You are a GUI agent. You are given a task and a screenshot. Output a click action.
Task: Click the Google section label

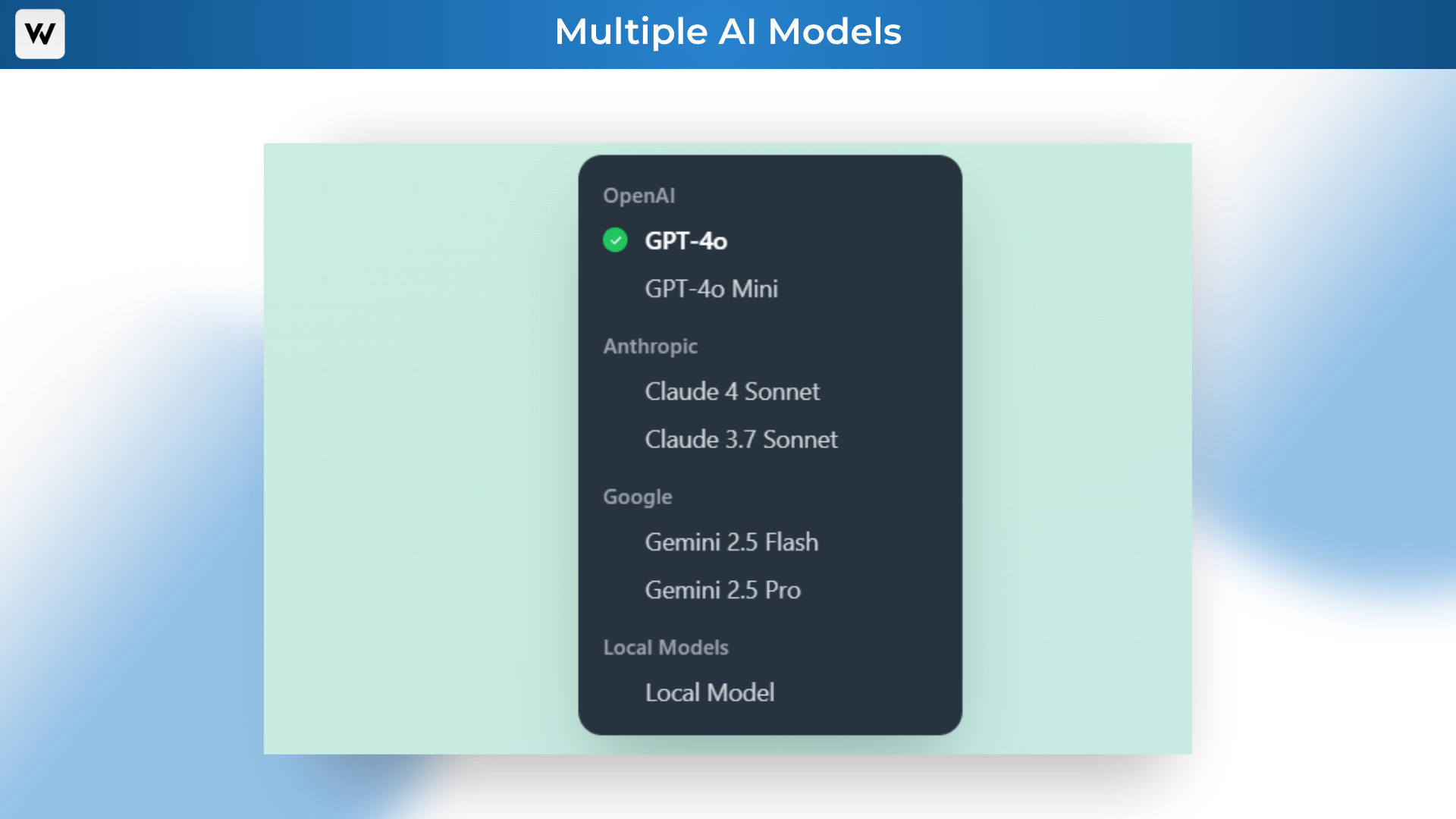click(637, 497)
